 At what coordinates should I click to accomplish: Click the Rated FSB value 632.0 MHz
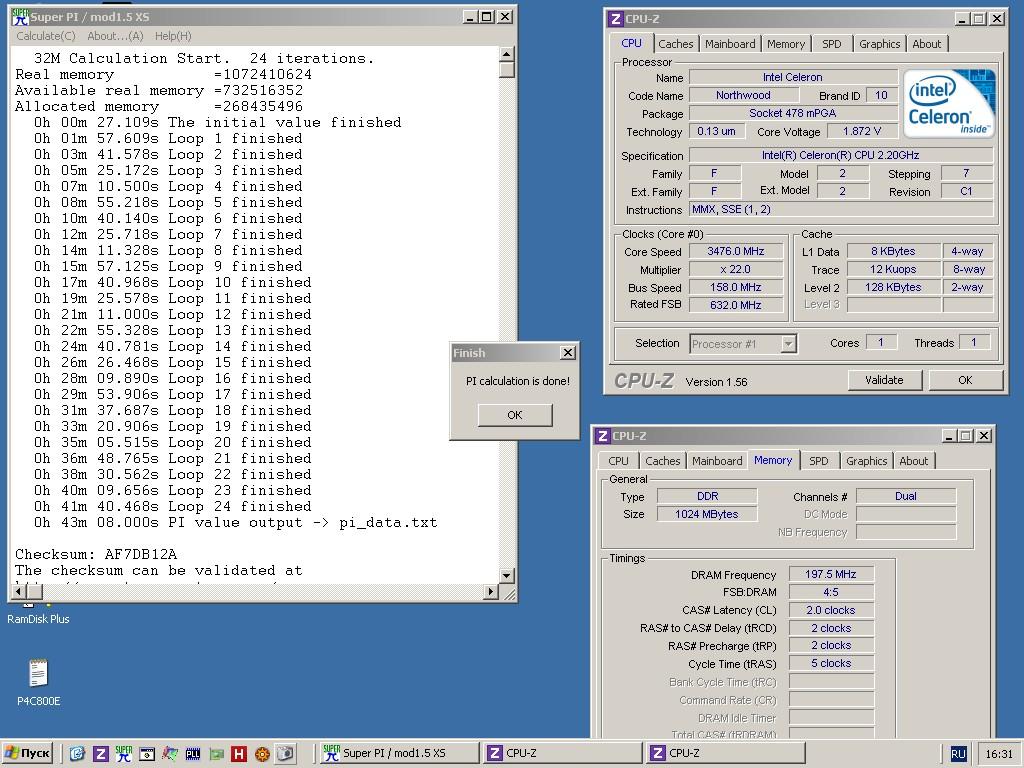pyautogui.click(x=735, y=305)
